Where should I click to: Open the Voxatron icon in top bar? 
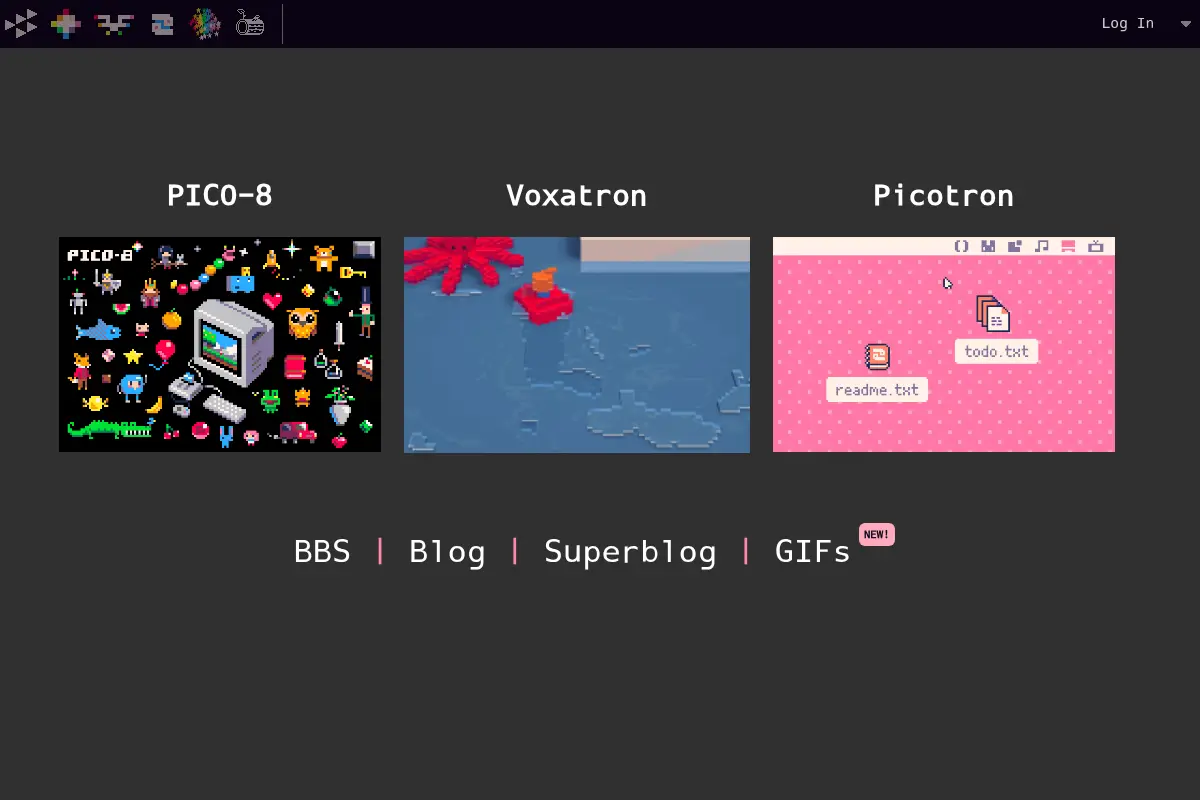pyautogui.click(x=114, y=23)
